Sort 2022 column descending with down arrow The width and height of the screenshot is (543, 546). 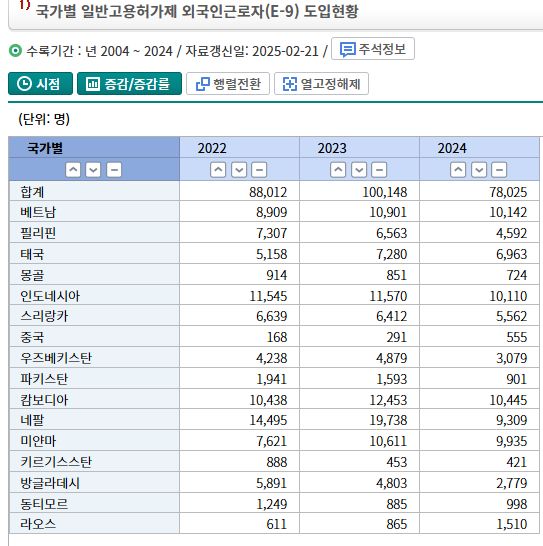239,170
